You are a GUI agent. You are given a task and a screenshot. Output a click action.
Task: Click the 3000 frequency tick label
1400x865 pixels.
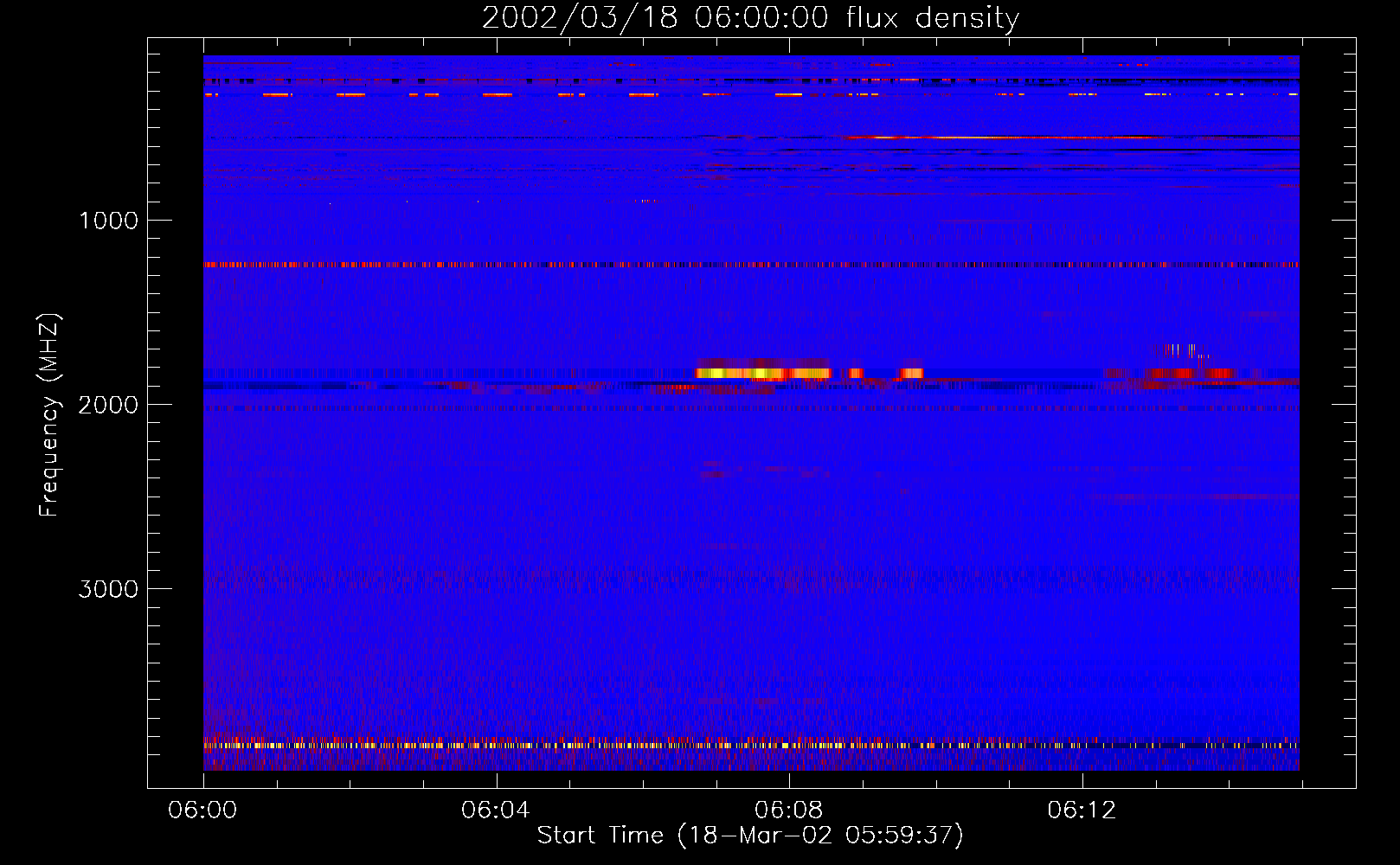pyautogui.click(x=108, y=589)
